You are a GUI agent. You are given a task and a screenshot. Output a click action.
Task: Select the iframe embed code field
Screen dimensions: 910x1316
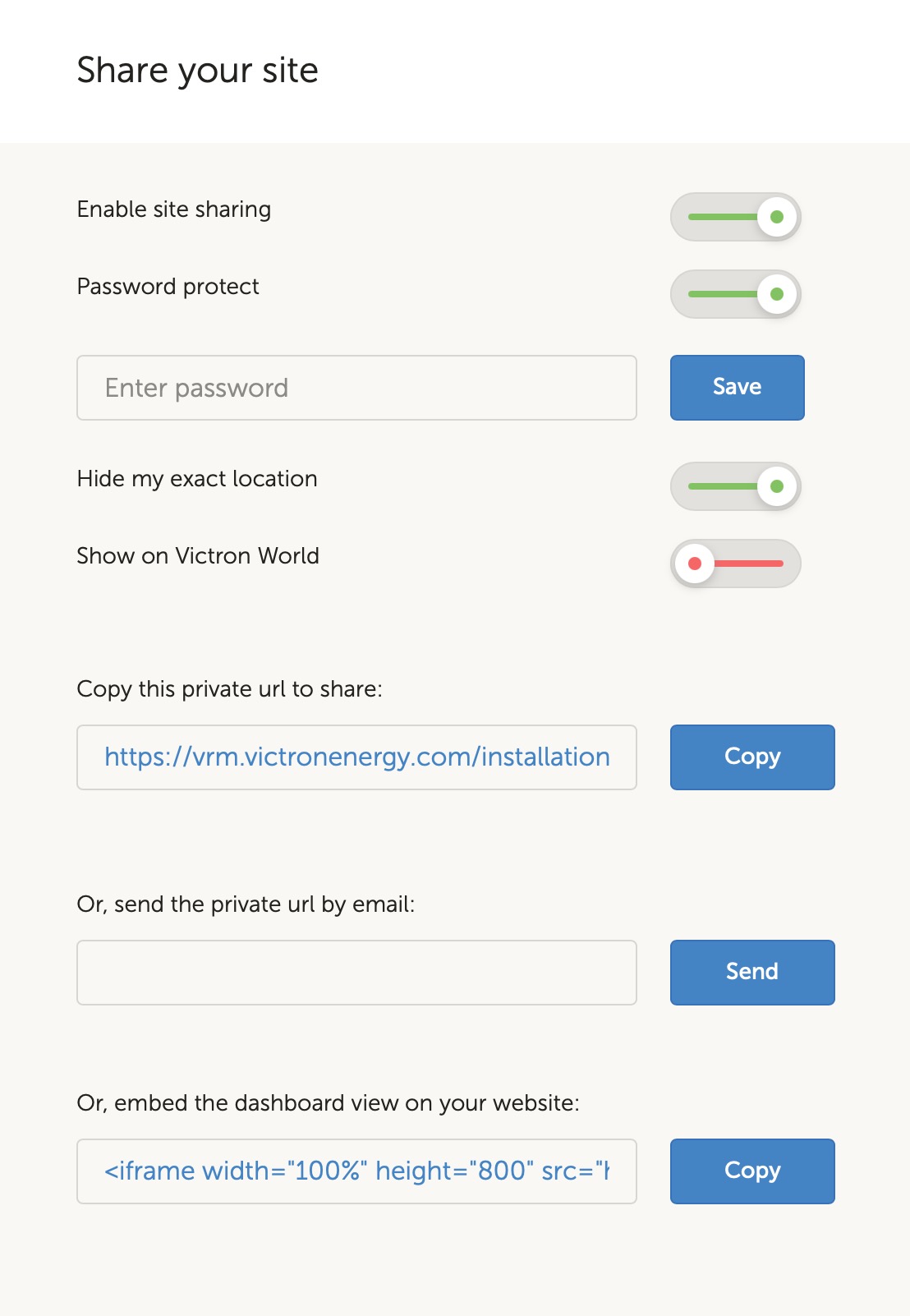tap(356, 1171)
